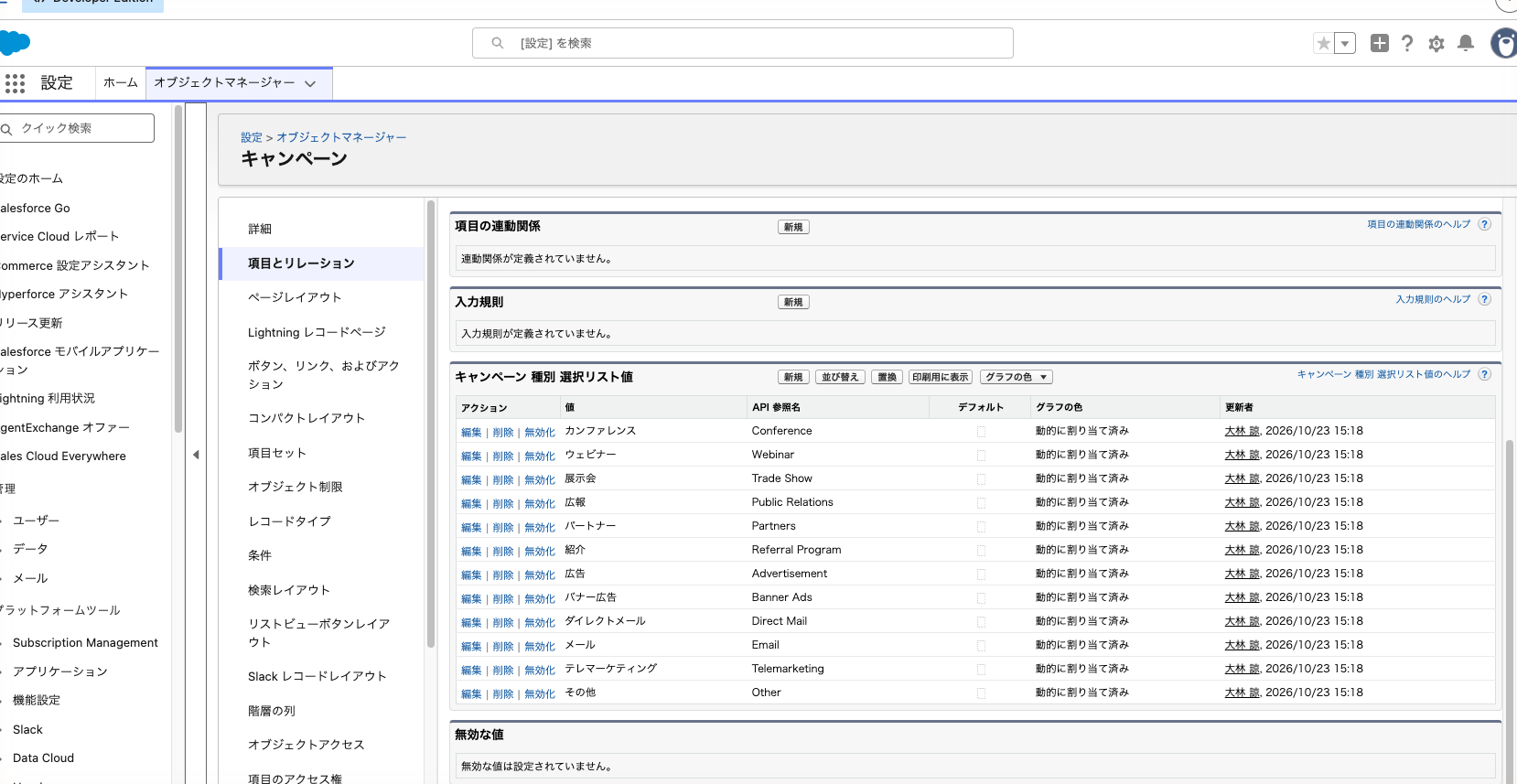This screenshot has width=1517, height=784.
Task: Open the global actions plus icon
Action: pyautogui.click(x=1380, y=43)
